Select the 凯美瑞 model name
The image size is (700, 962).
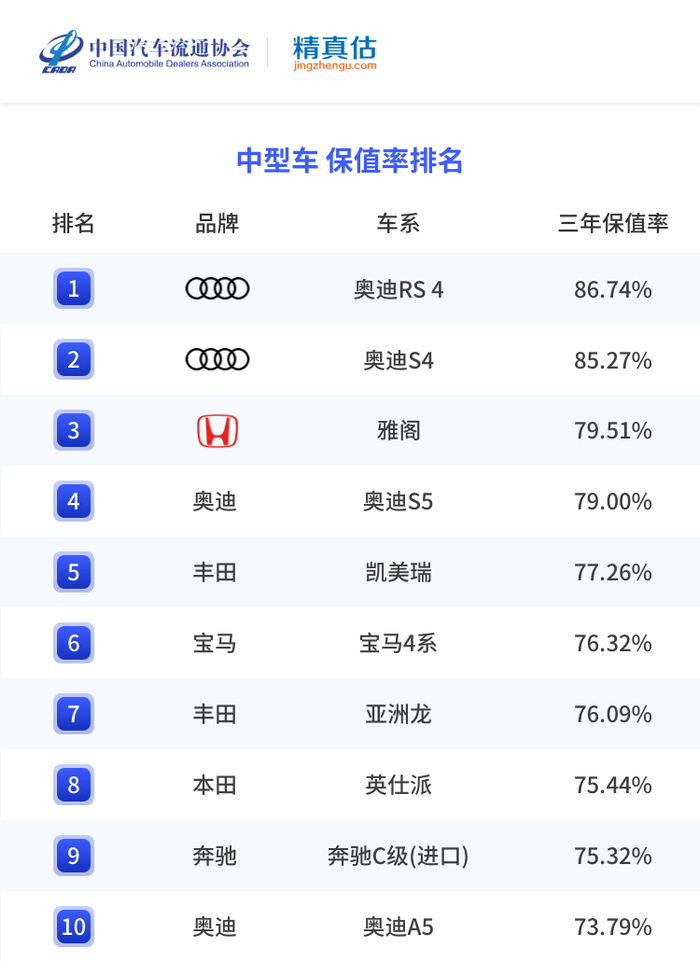(x=398, y=573)
